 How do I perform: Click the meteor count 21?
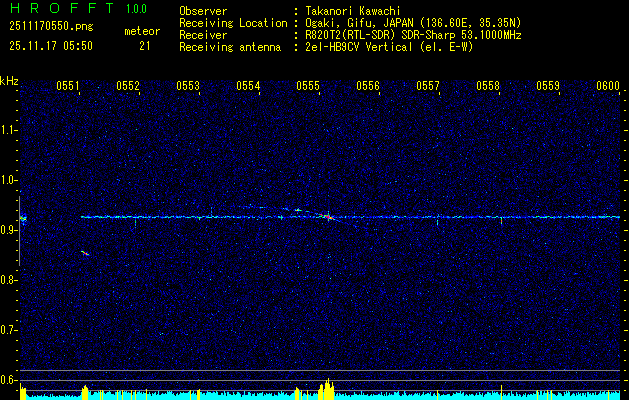[145, 46]
